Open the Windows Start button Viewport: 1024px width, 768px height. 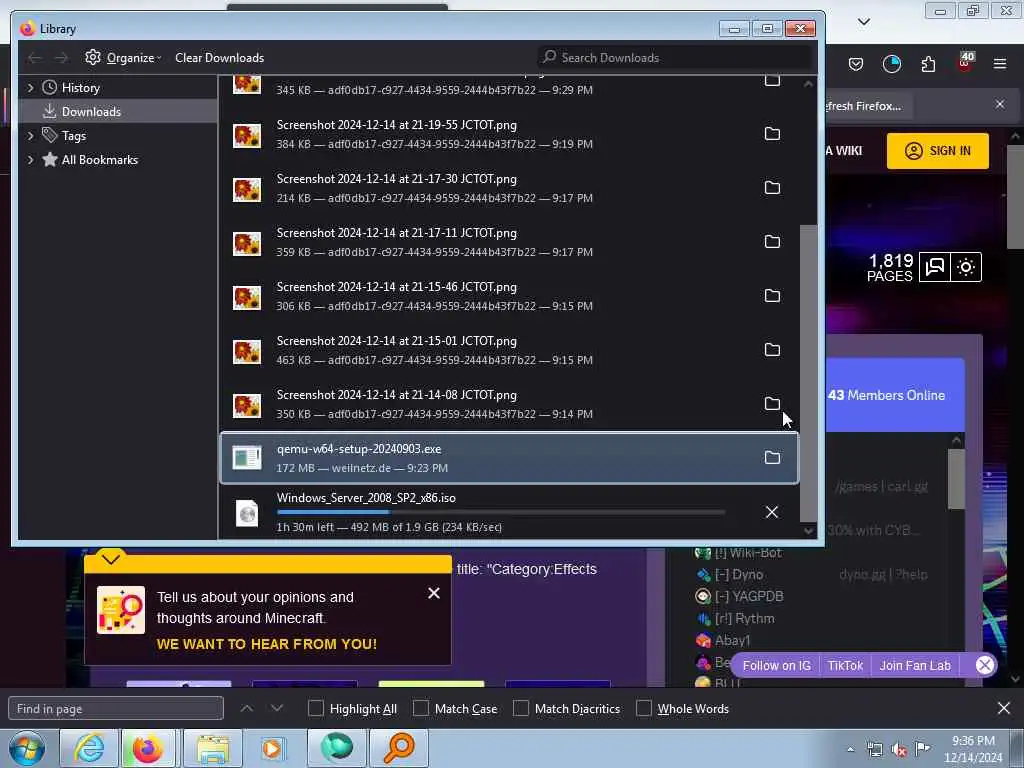click(27, 748)
